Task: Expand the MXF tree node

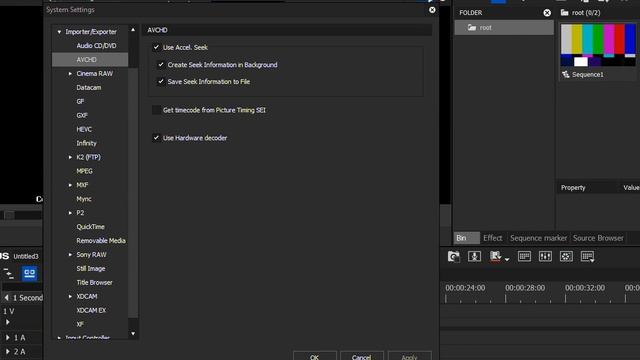Action: 70,185
